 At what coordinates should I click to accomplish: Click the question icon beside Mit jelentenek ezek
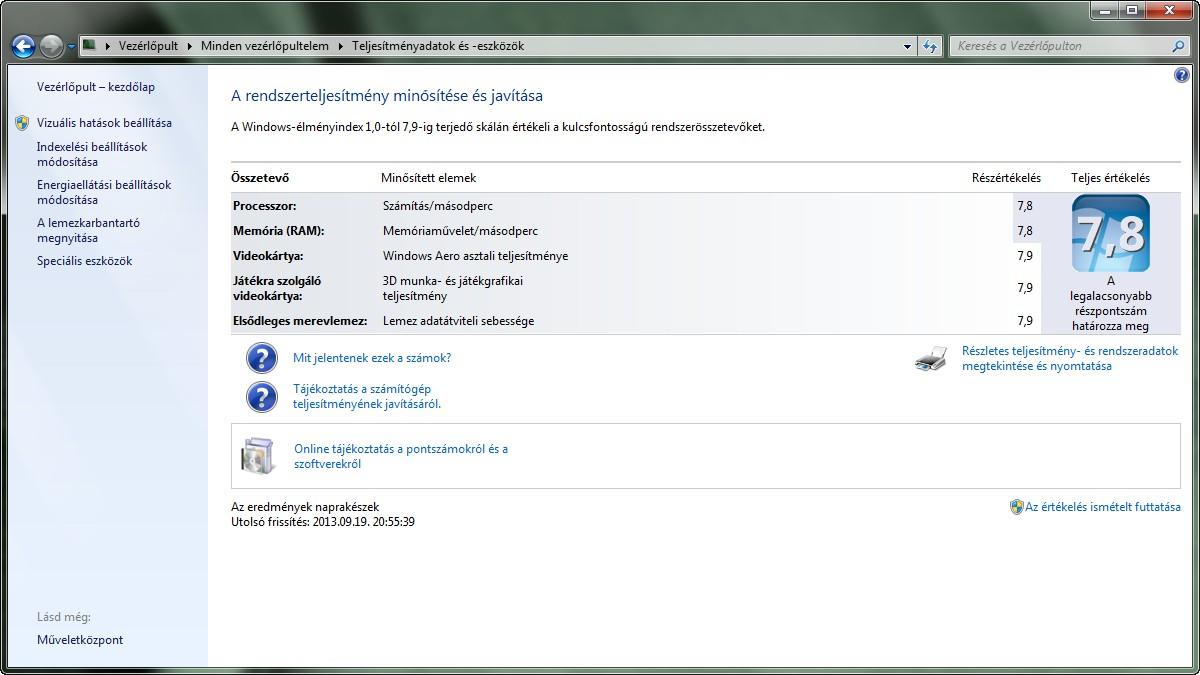pyautogui.click(x=261, y=358)
